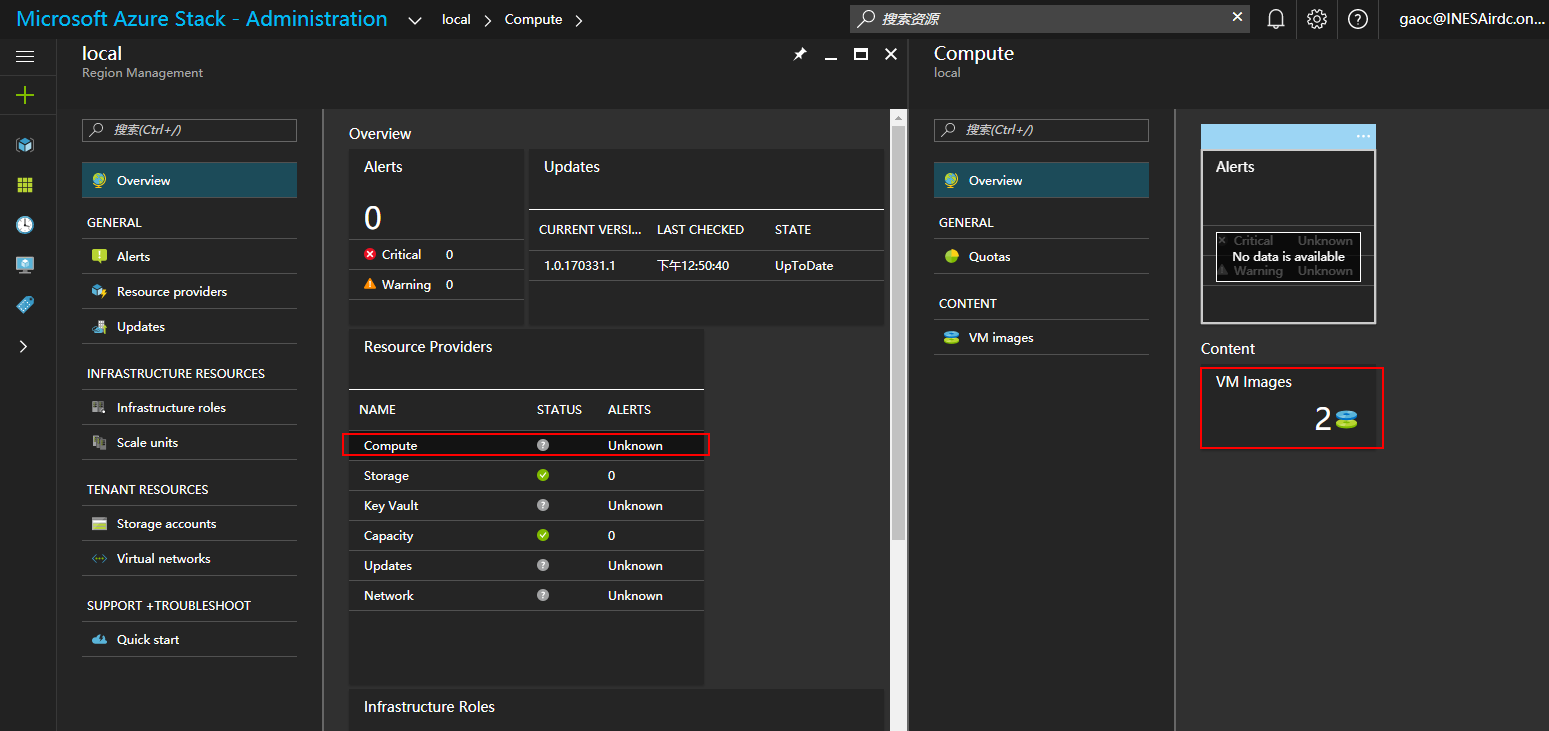The height and width of the screenshot is (731, 1549).
Task: Open the Infrastructure Roles tile
Action: coord(617,710)
